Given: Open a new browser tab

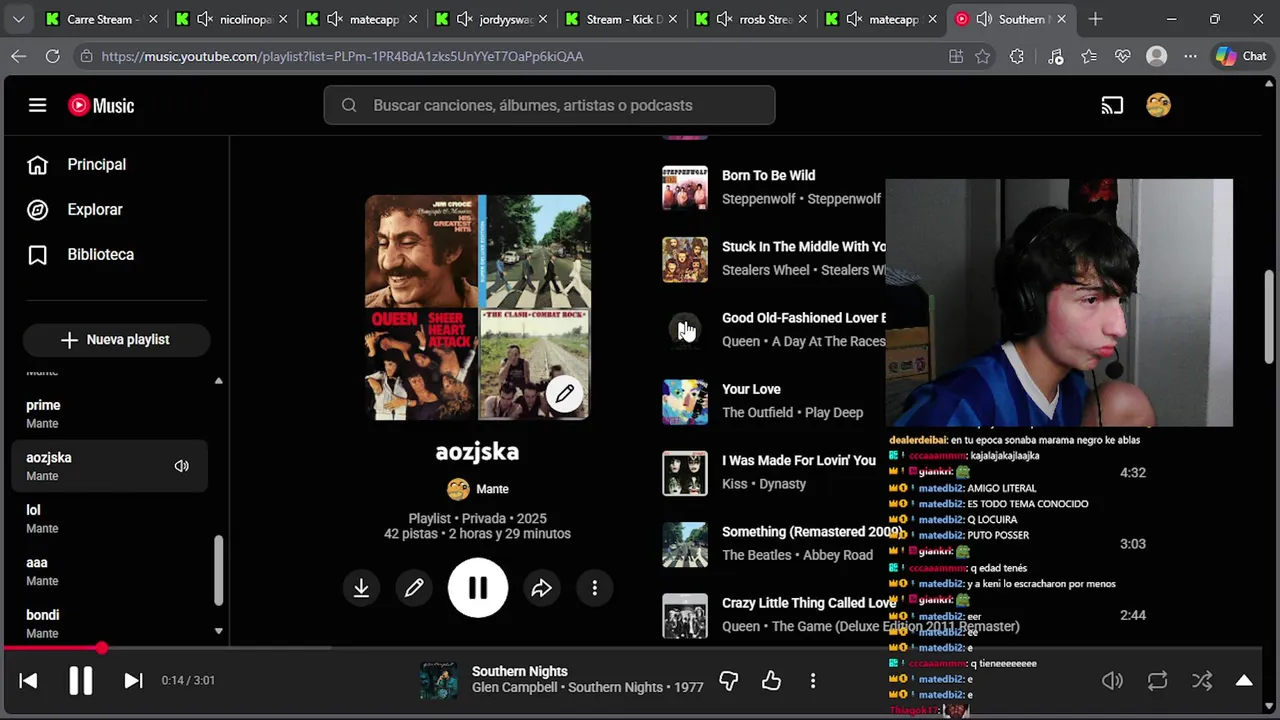Looking at the screenshot, I should [x=1095, y=19].
